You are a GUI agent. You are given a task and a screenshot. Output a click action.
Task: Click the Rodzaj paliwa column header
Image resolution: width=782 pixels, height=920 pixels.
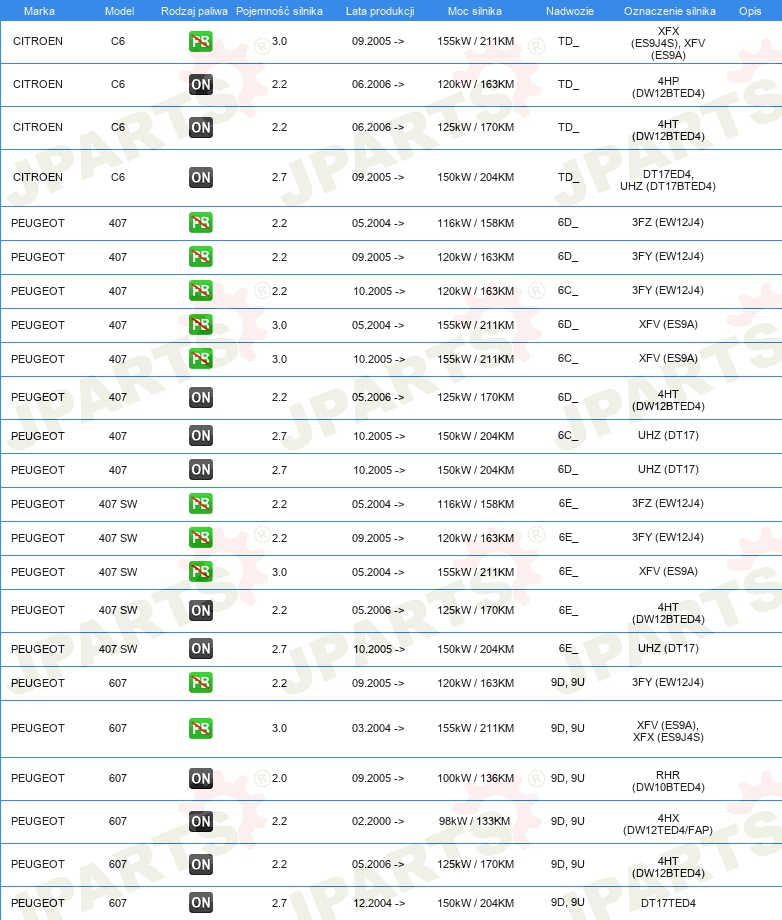click(x=194, y=11)
